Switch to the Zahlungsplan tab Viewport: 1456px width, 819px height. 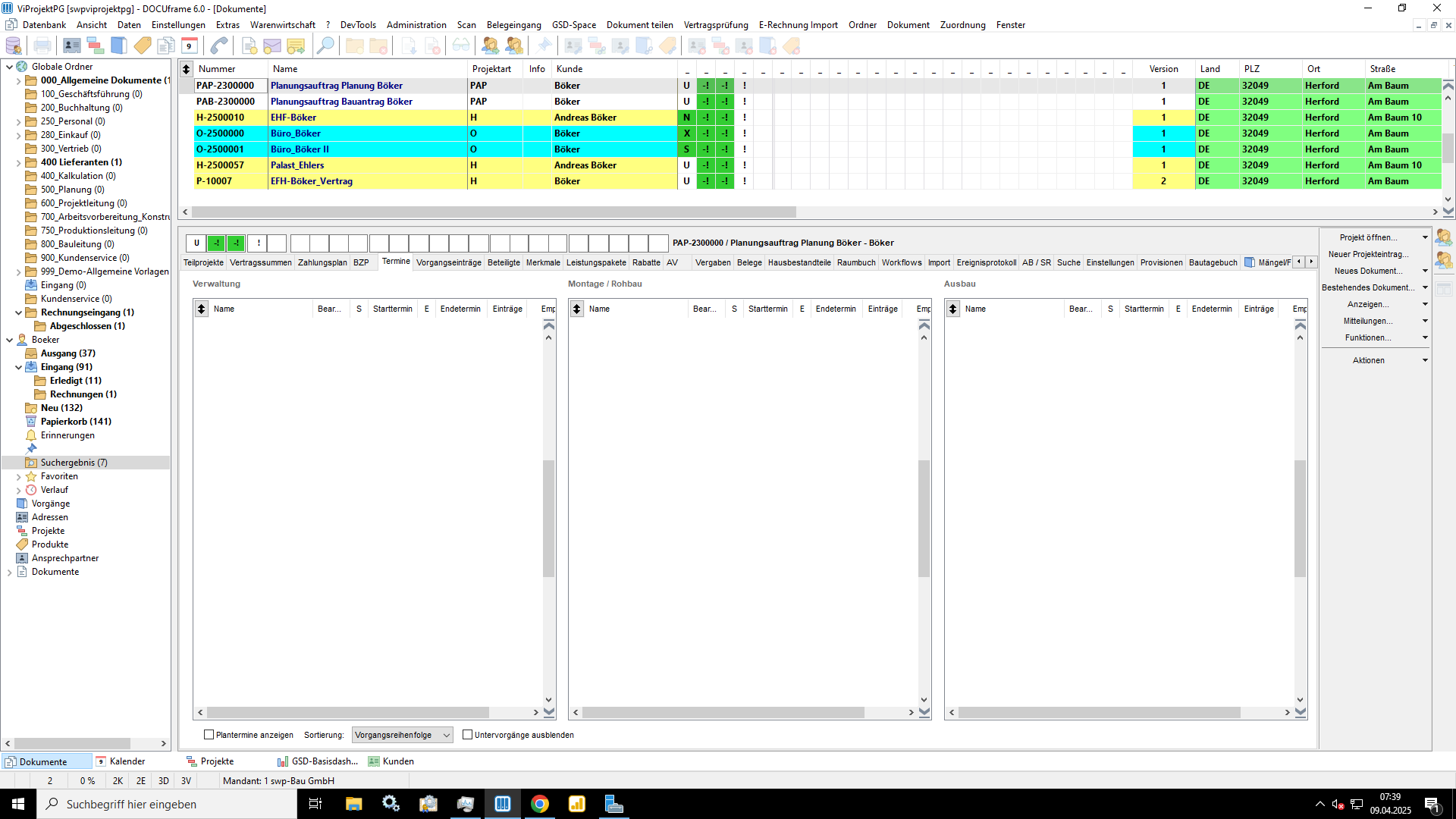(322, 262)
